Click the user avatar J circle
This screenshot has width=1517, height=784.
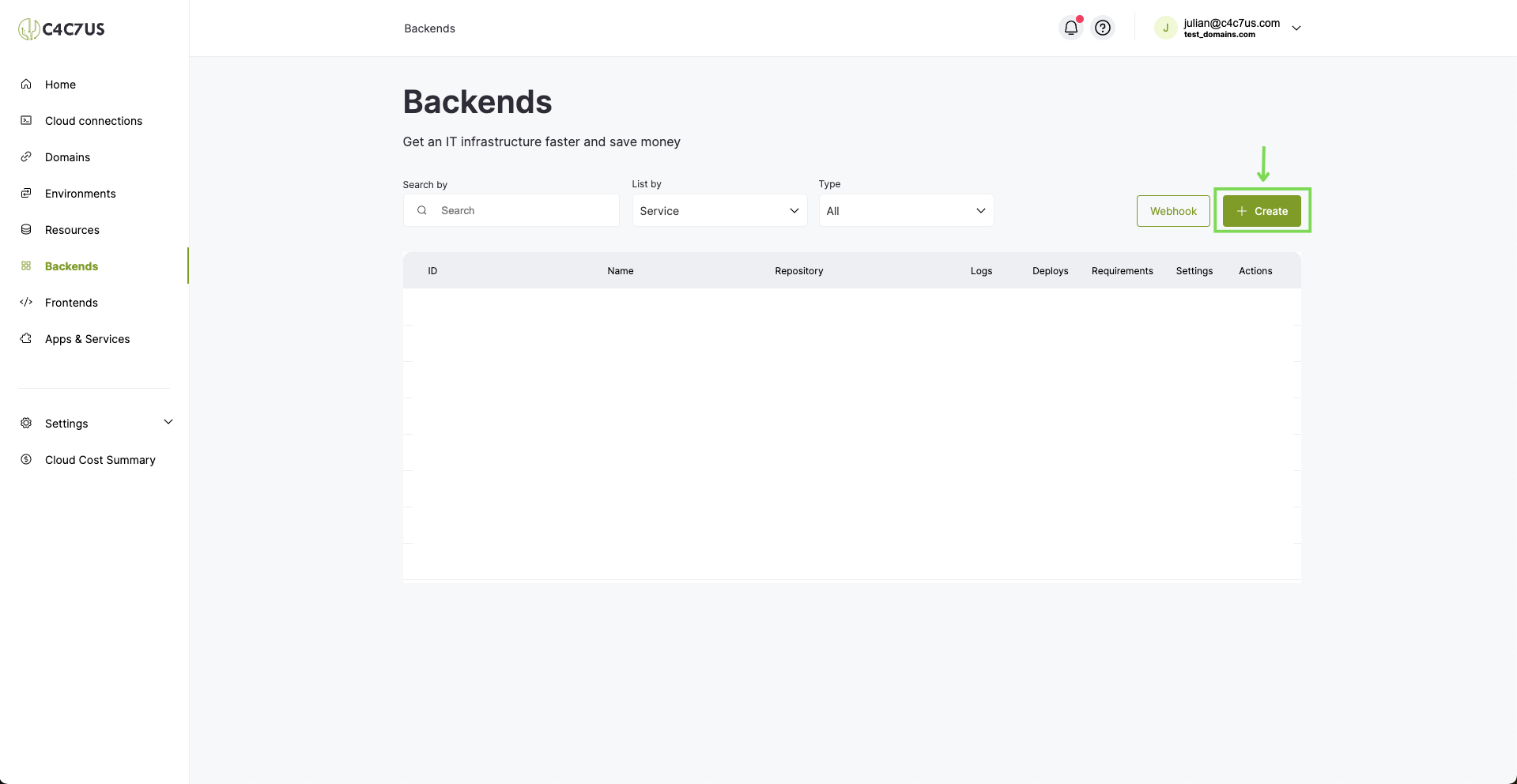point(1165,28)
